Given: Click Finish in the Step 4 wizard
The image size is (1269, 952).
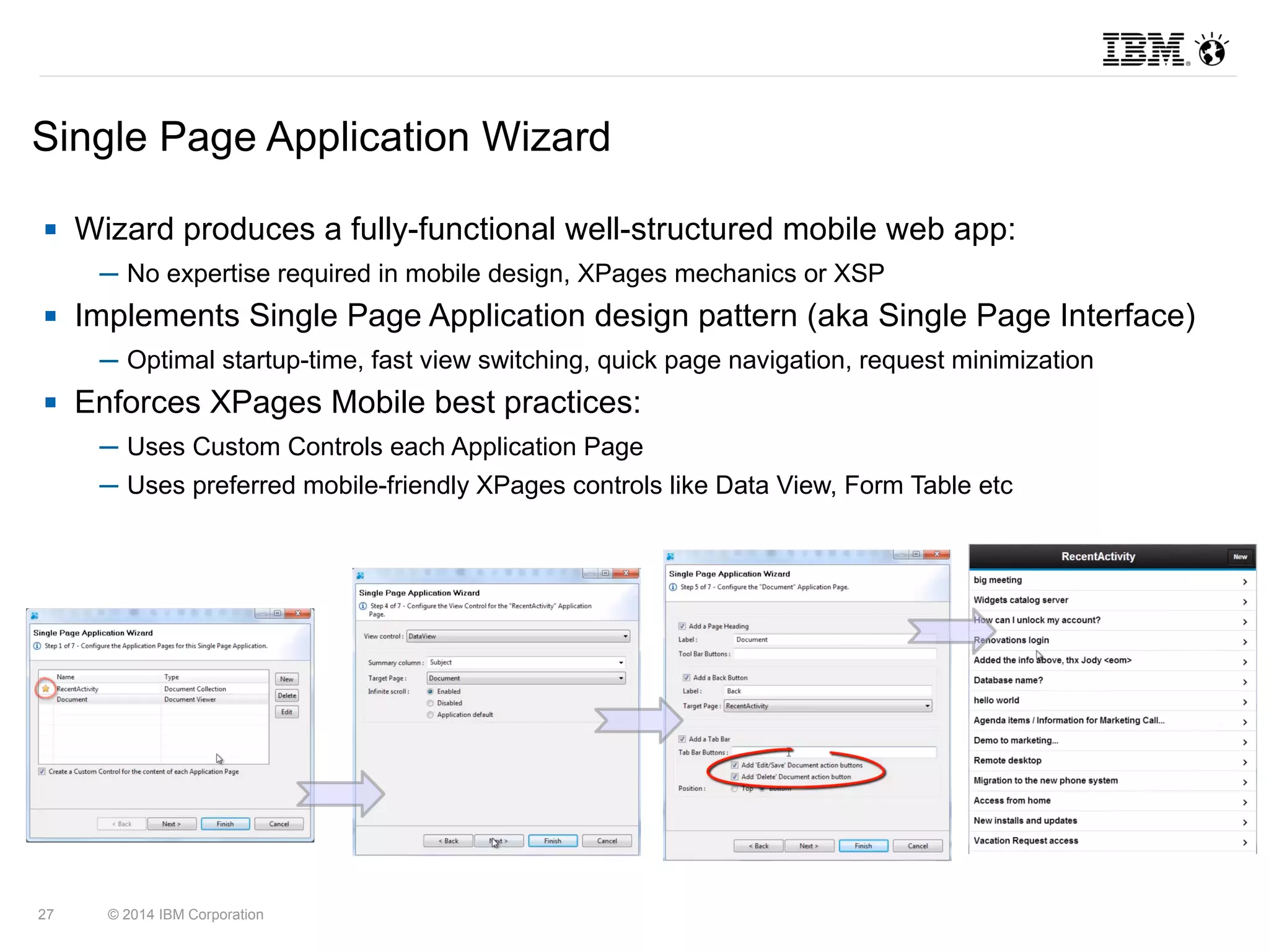Looking at the screenshot, I should [x=553, y=841].
